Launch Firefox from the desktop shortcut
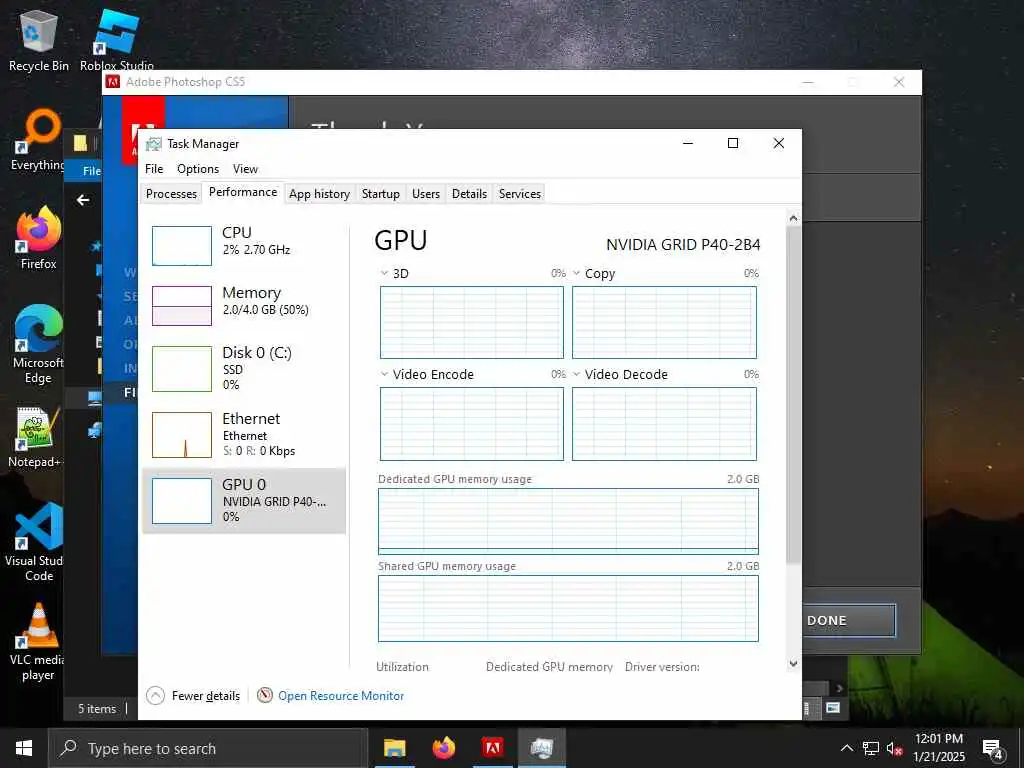1024x768 pixels. [38, 238]
